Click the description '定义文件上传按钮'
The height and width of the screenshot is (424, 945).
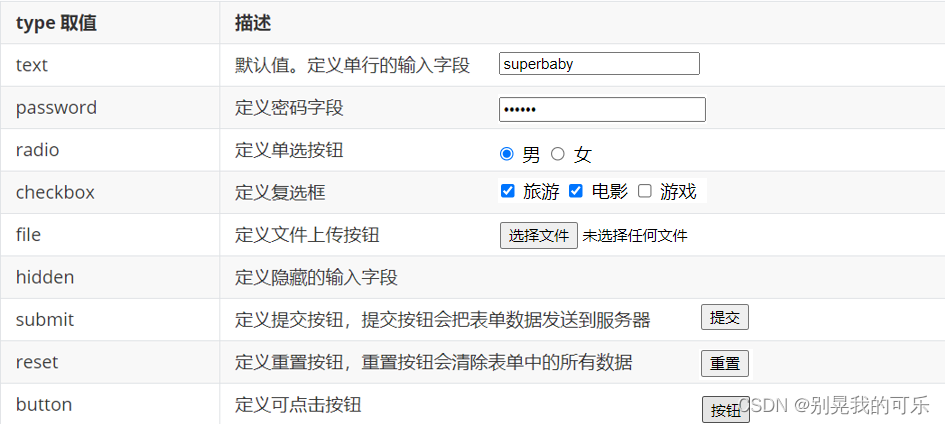307,235
